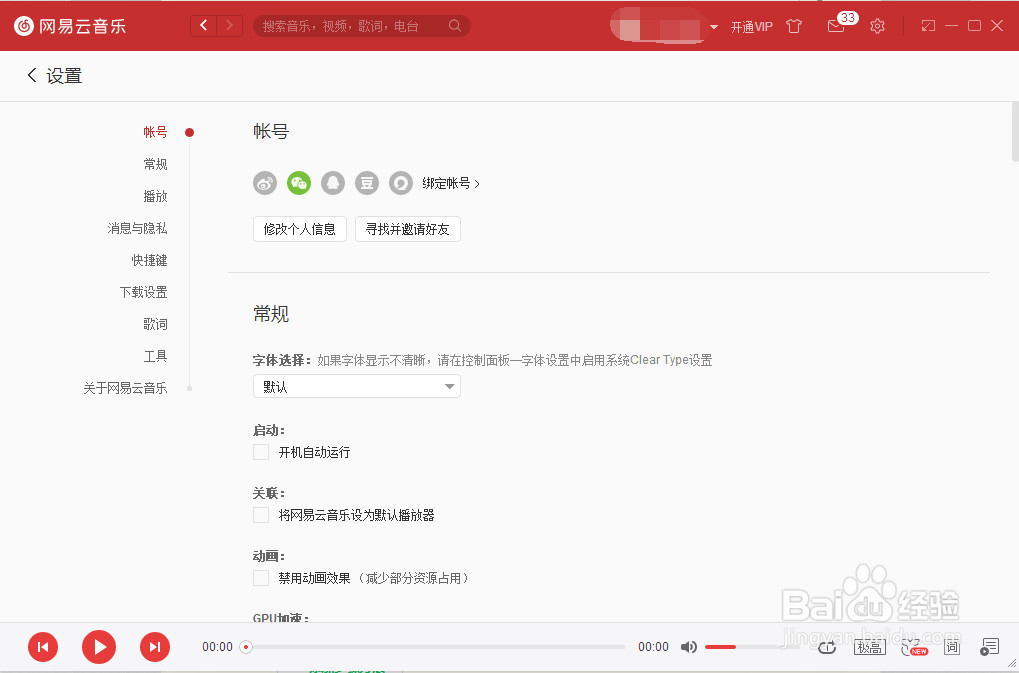Viewport: 1019px width, 673px height.
Task: Open the 极高 sound quality selector
Action: tap(870, 647)
